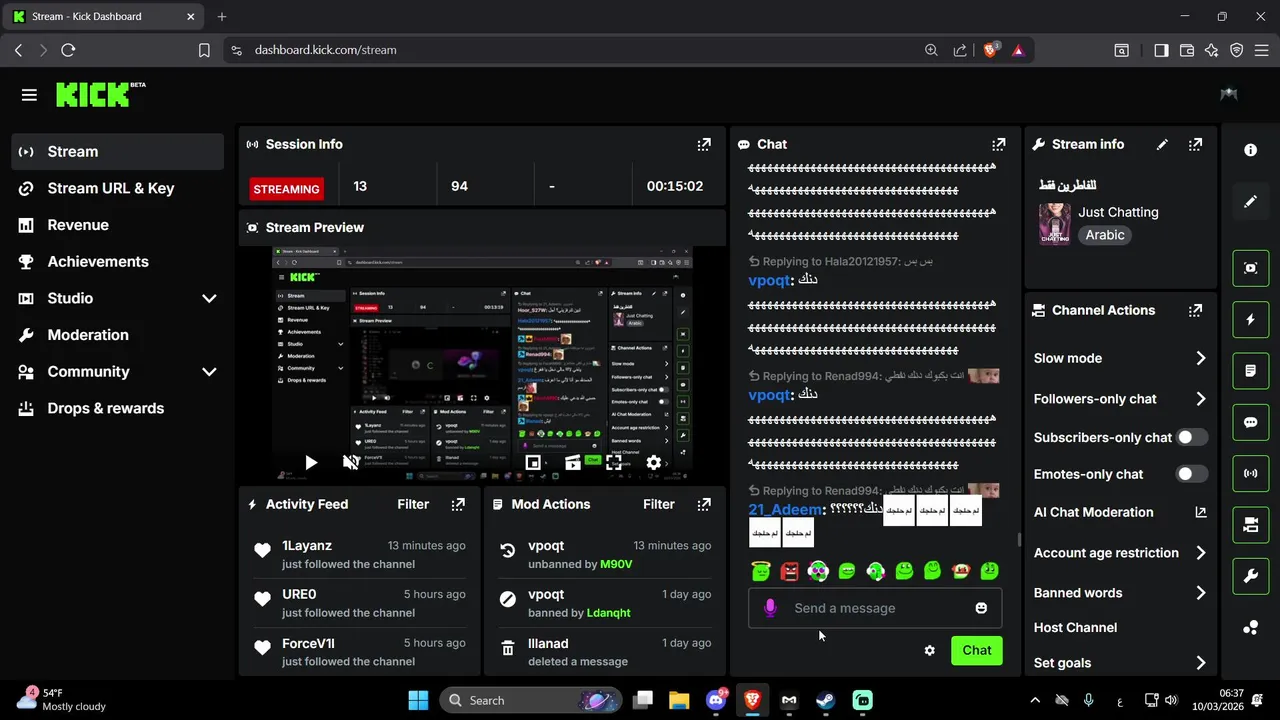This screenshot has height=720, width=1280.
Task: Select Stream in the sidebar
Action: pyautogui.click(x=118, y=152)
